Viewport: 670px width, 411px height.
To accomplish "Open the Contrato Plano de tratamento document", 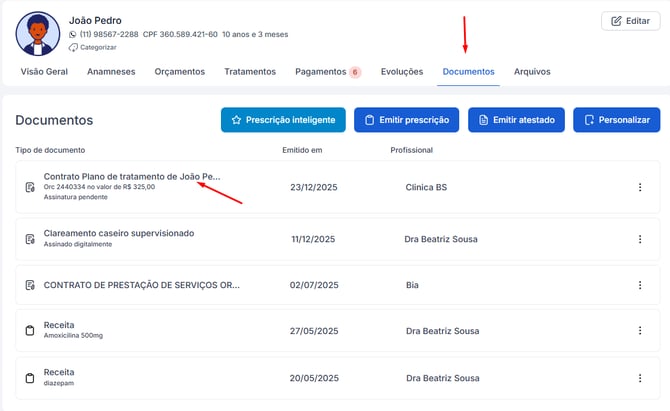I will point(131,176).
